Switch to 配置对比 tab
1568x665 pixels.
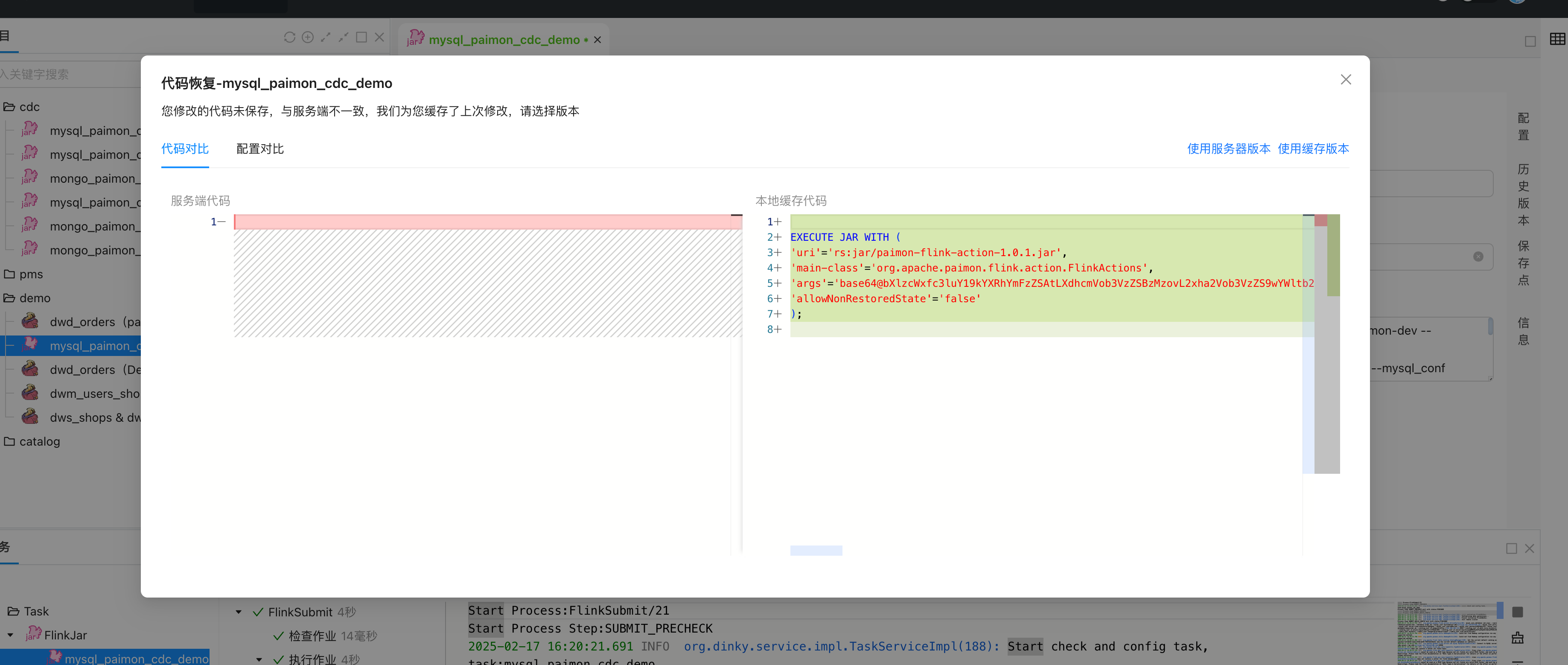[x=260, y=149]
